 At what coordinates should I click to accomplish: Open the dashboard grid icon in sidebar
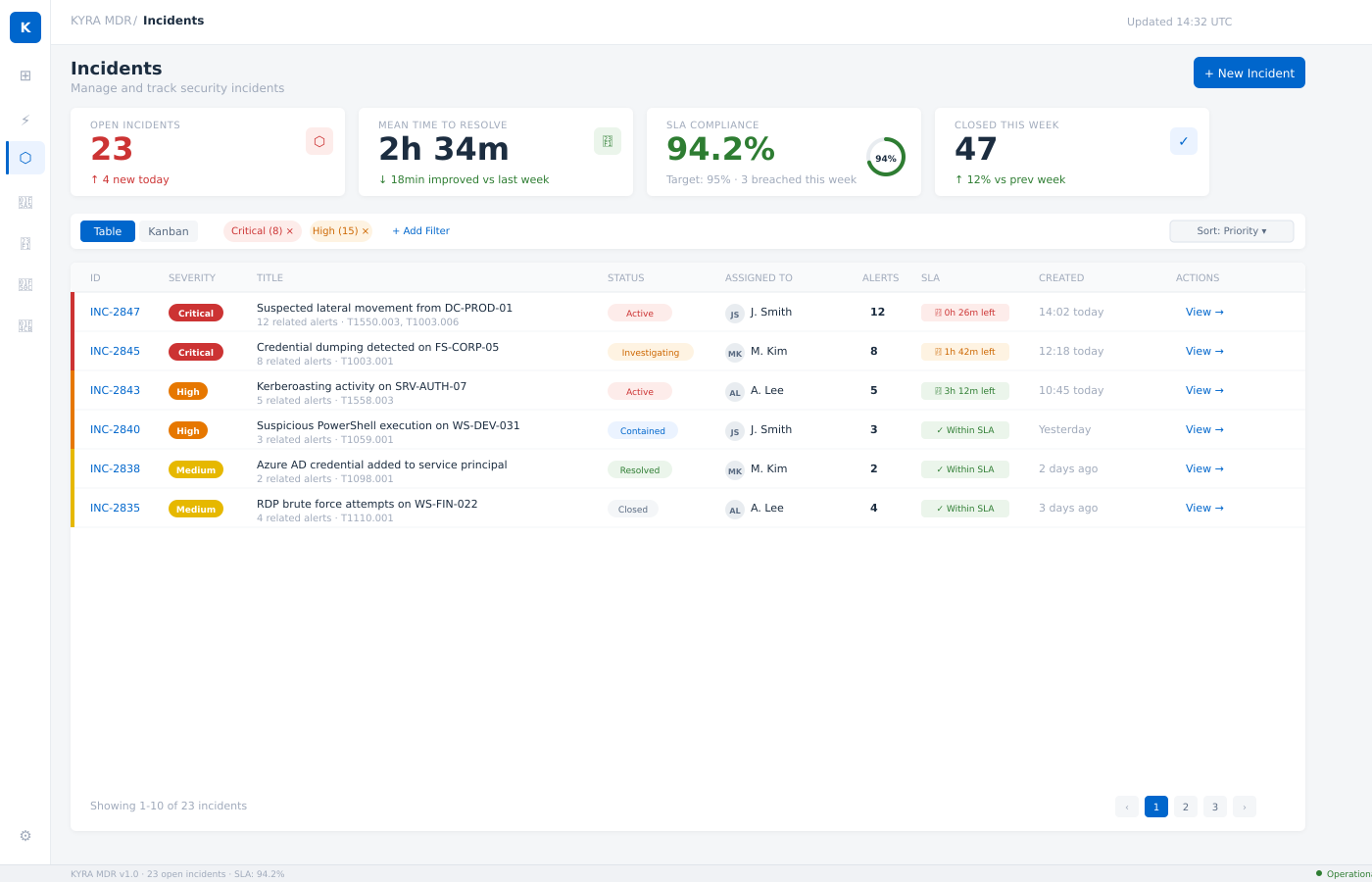click(x=25, y=75)
